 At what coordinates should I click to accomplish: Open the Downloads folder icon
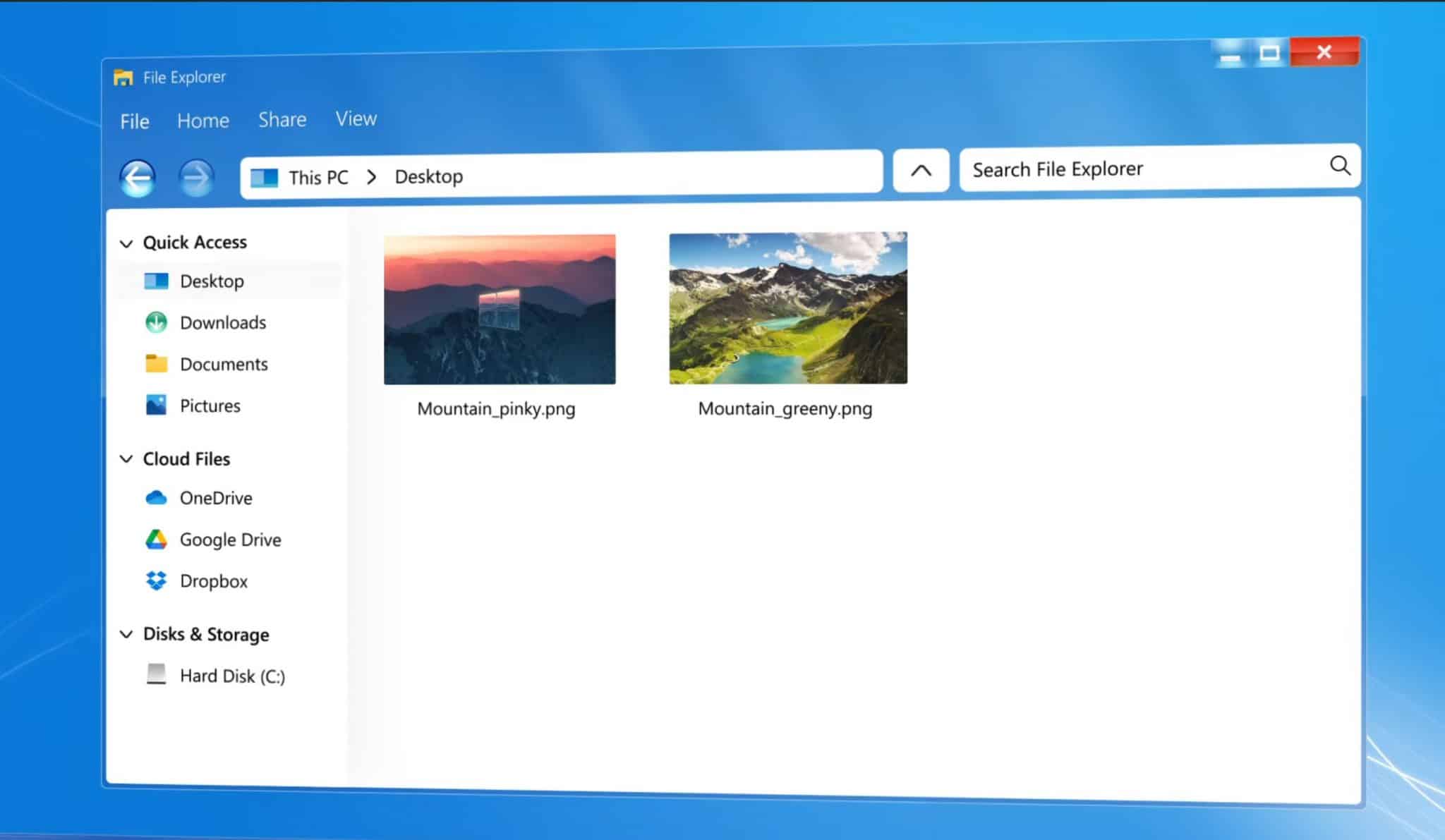pyautogui.click(x=156, y=322)
